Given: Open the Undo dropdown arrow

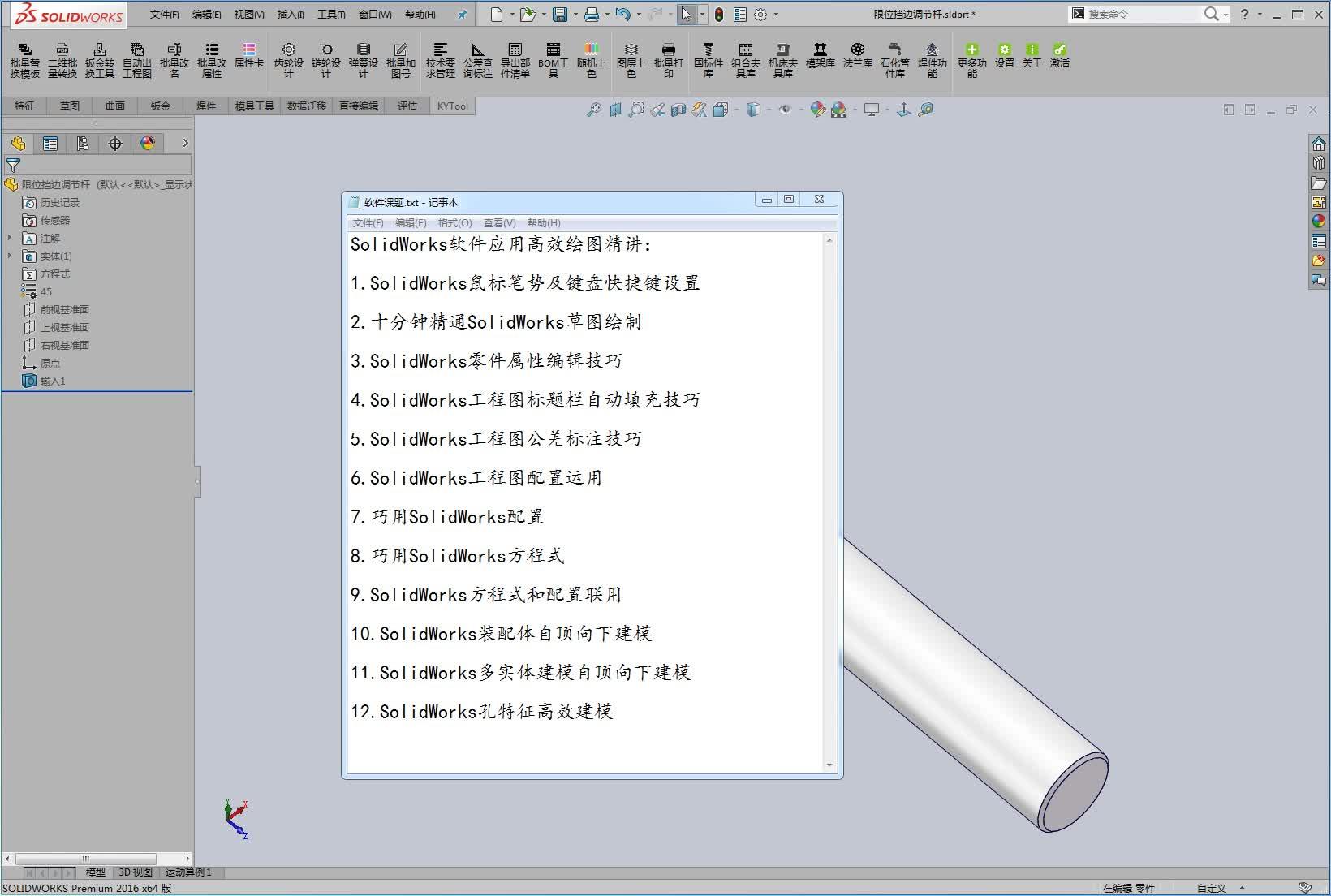Looking at the screenshot, I should tap(639, 15).
